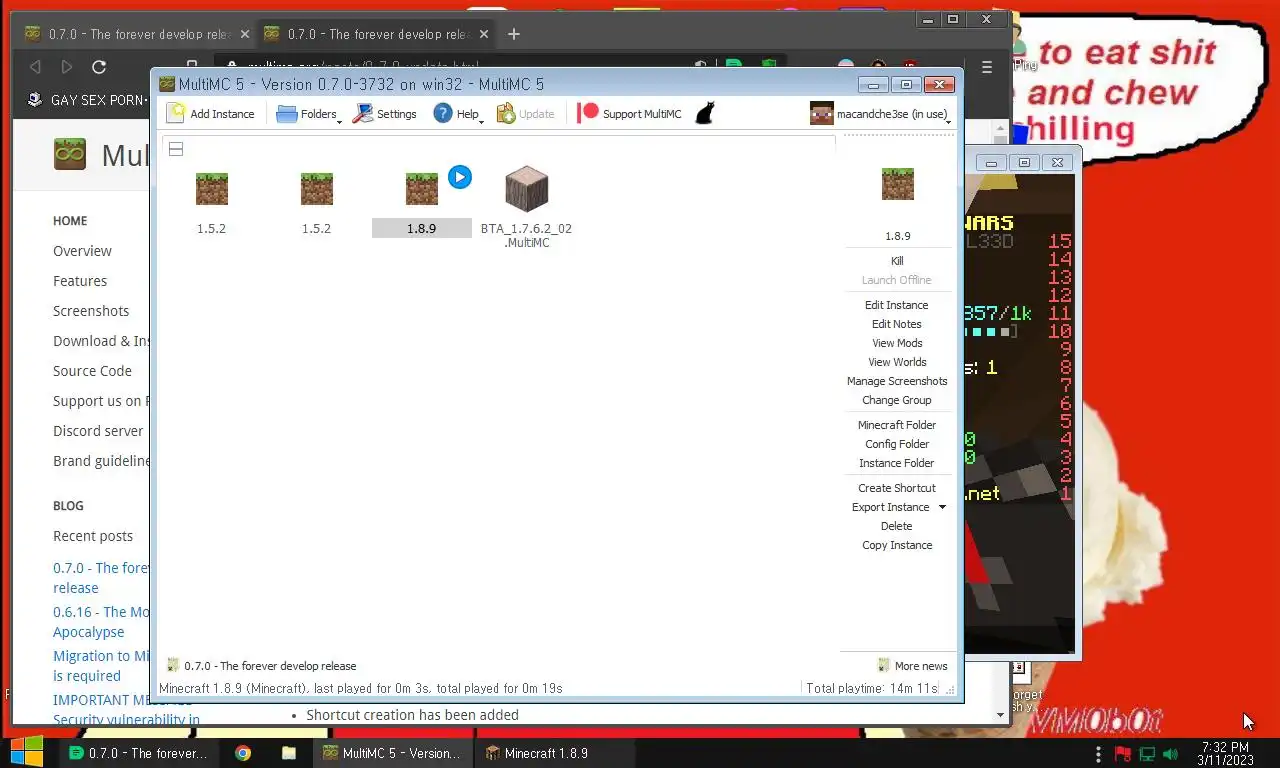Click the Support MultiMC Patreon icon
The image size is (1280, 768).
[x=588, y=113]
